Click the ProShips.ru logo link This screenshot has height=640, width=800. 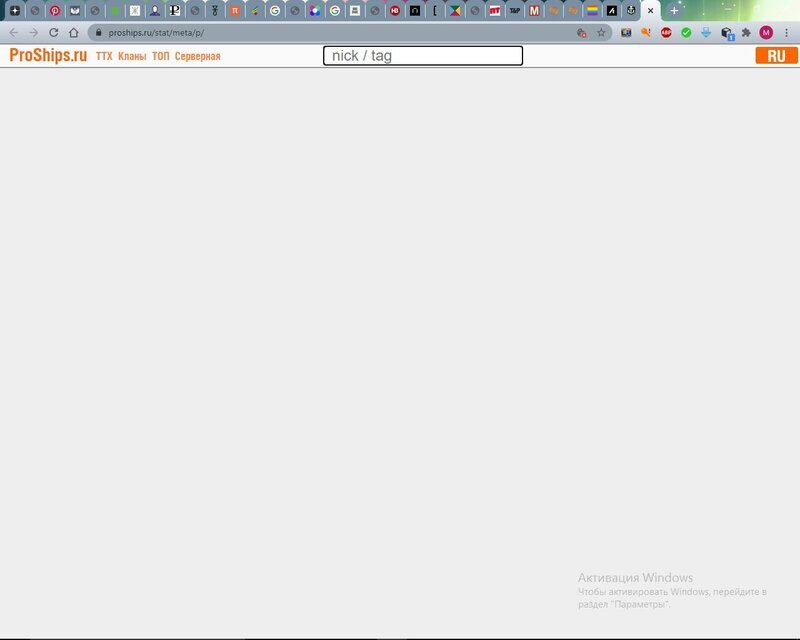point(48,56)
